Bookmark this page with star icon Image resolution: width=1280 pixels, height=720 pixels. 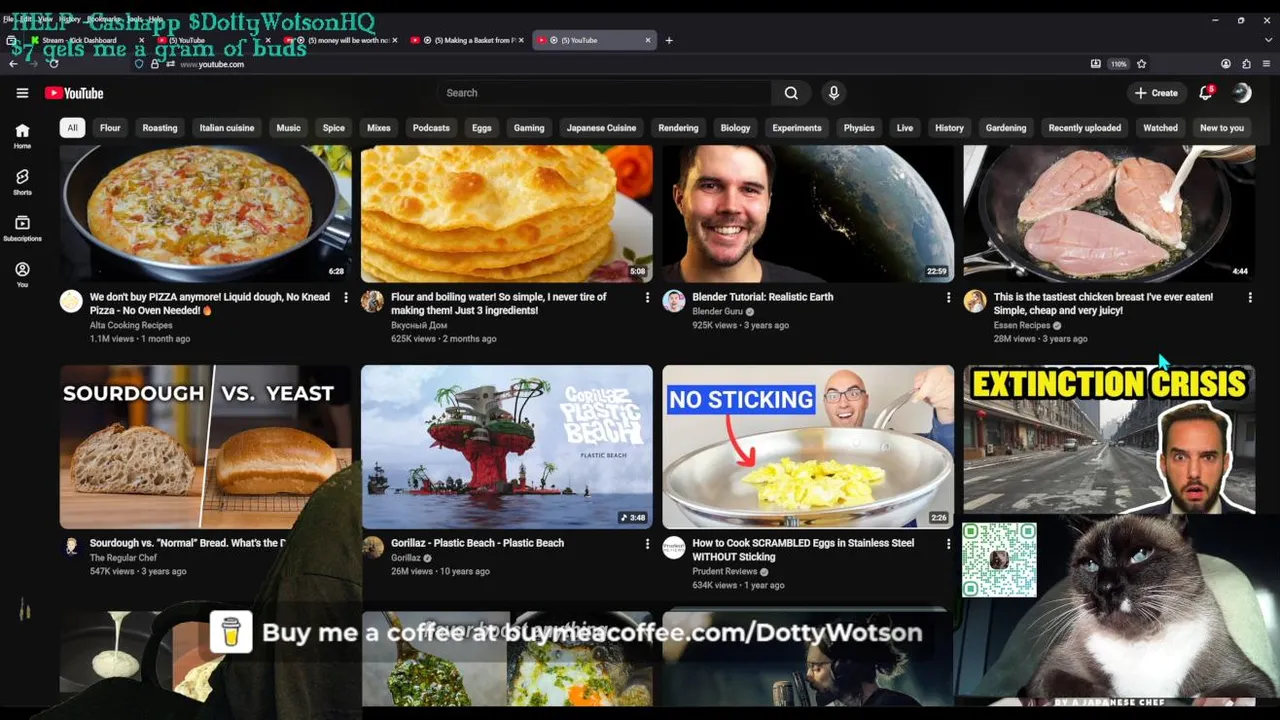coord(1141,64)
